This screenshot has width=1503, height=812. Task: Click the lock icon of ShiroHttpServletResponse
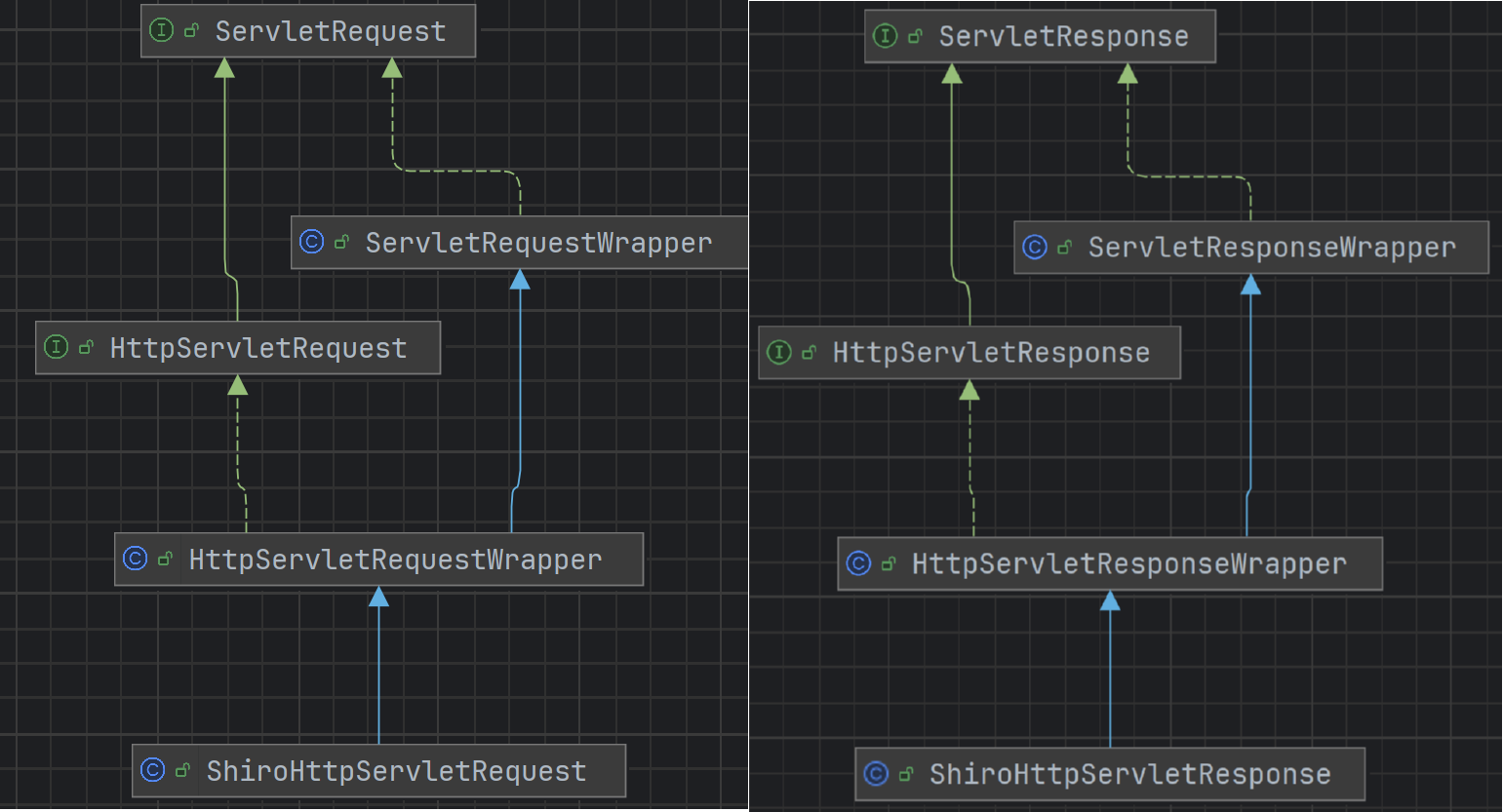[x=906, y=774]
